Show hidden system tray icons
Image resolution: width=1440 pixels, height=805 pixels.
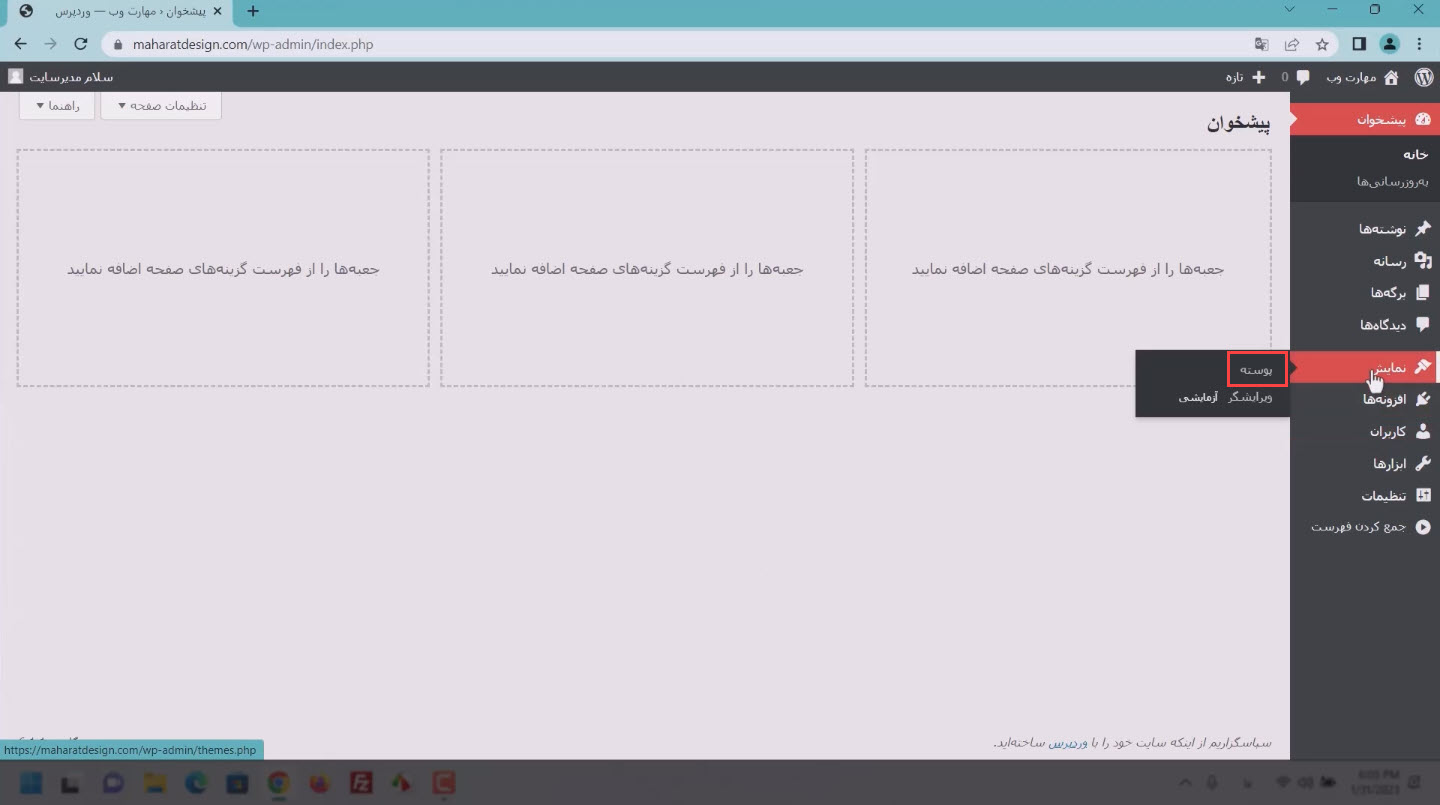[1185, 782]
